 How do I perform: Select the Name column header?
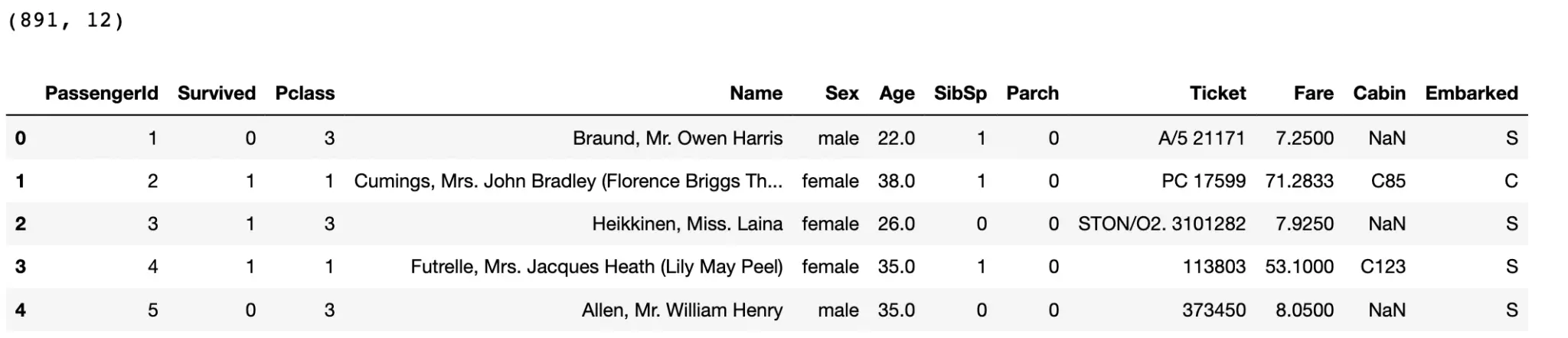click(x=756, y=94)
